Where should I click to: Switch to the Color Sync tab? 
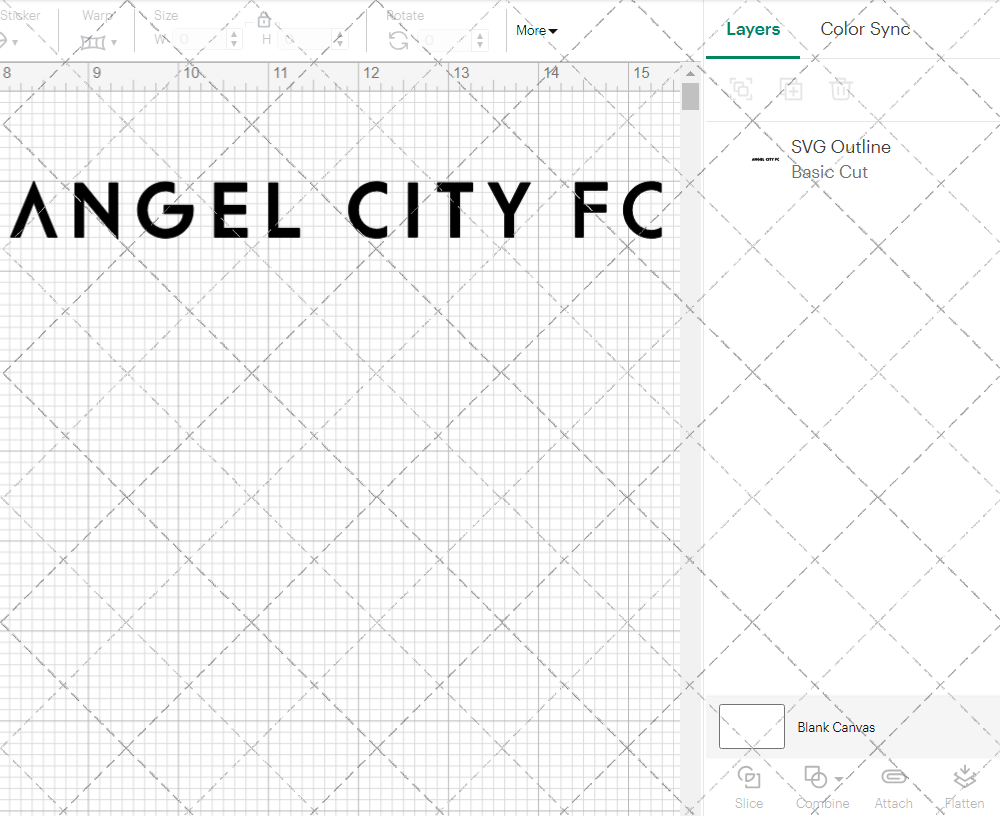click(x=865, y=29)
